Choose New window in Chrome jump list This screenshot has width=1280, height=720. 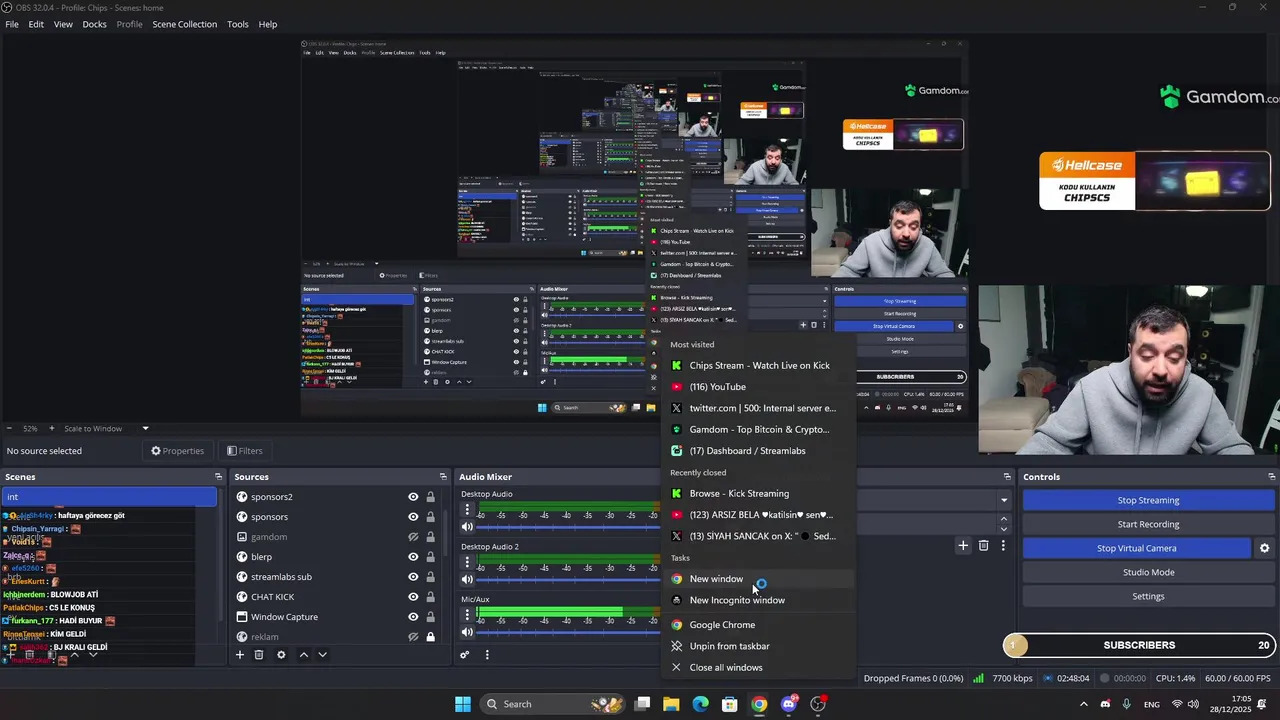click(760, 579)
